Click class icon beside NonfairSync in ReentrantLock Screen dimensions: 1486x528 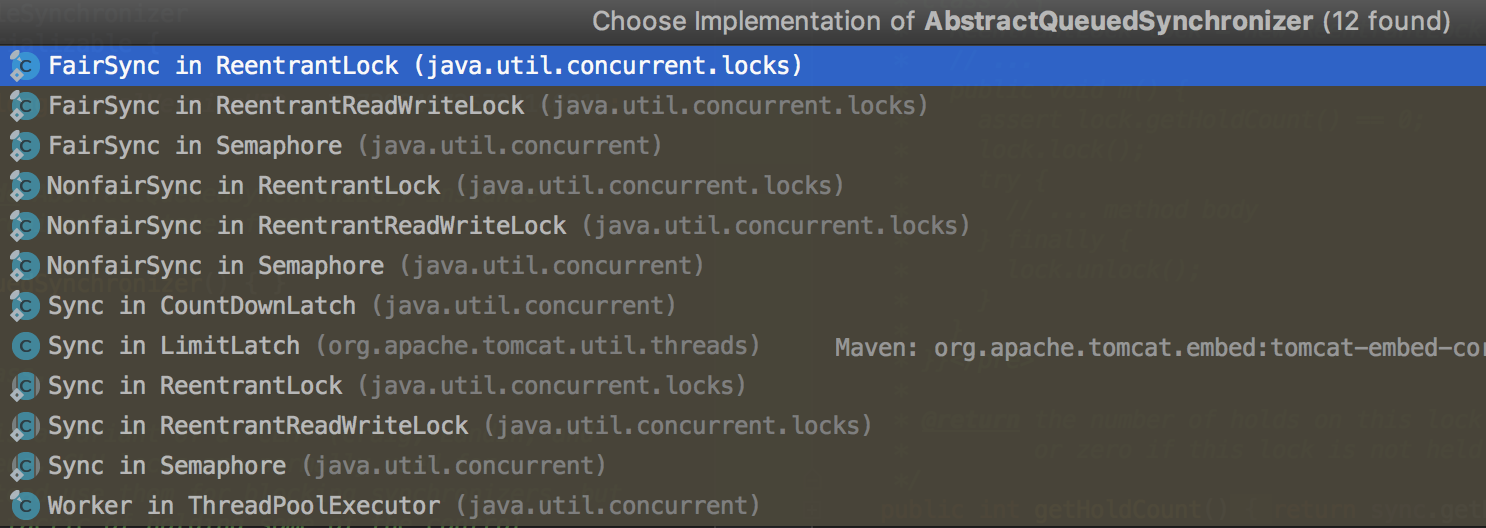[x=24, y=186]
